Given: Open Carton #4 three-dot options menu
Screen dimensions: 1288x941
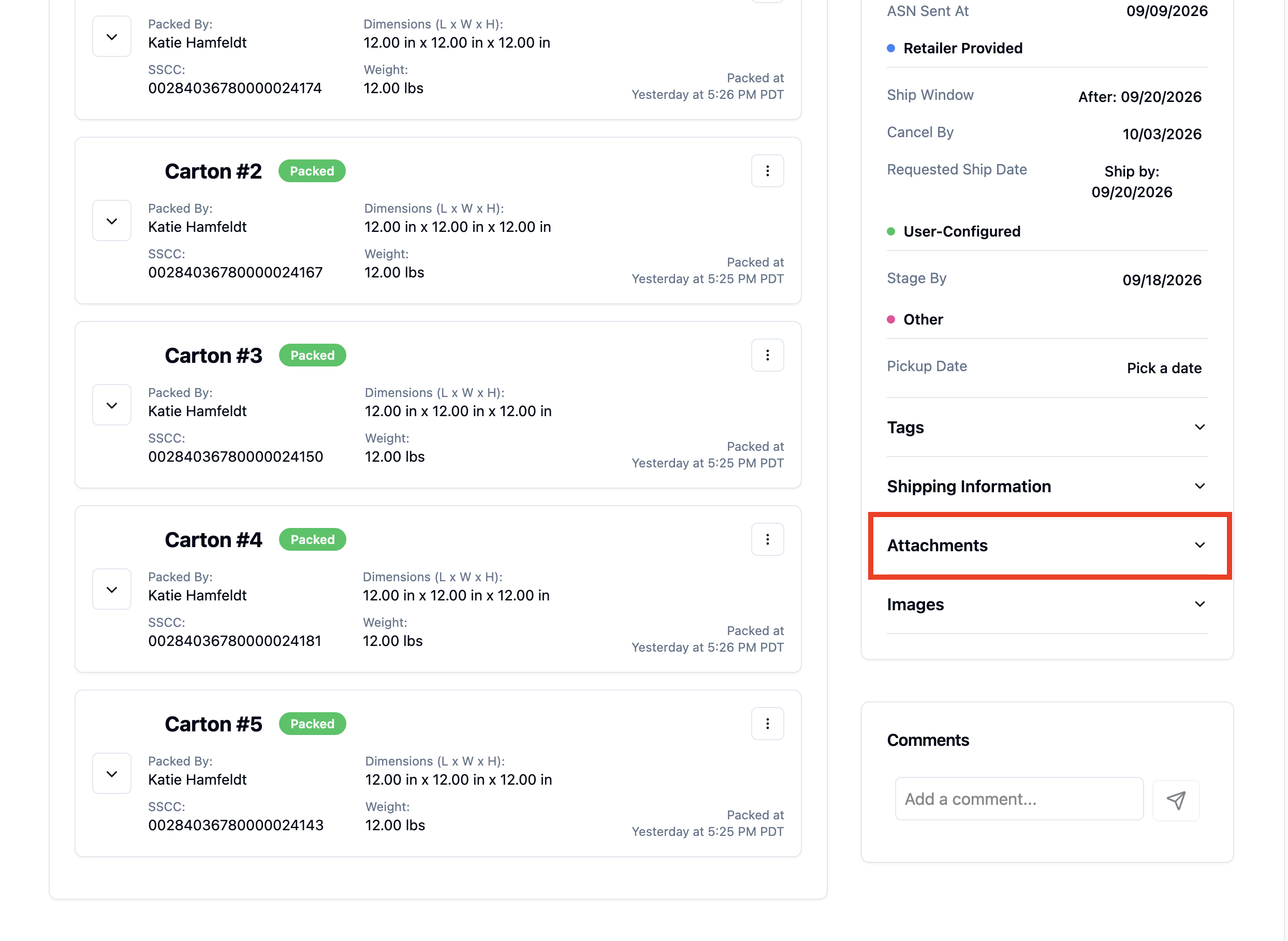Looking at the screenshot, I should click(767, 539).
